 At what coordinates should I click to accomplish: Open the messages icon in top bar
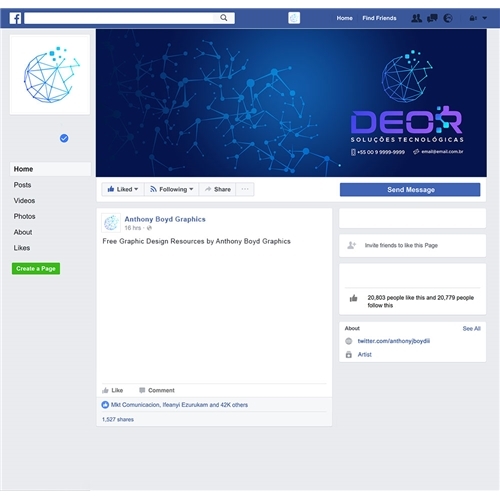pyautogui.click(x=432, y=18)
